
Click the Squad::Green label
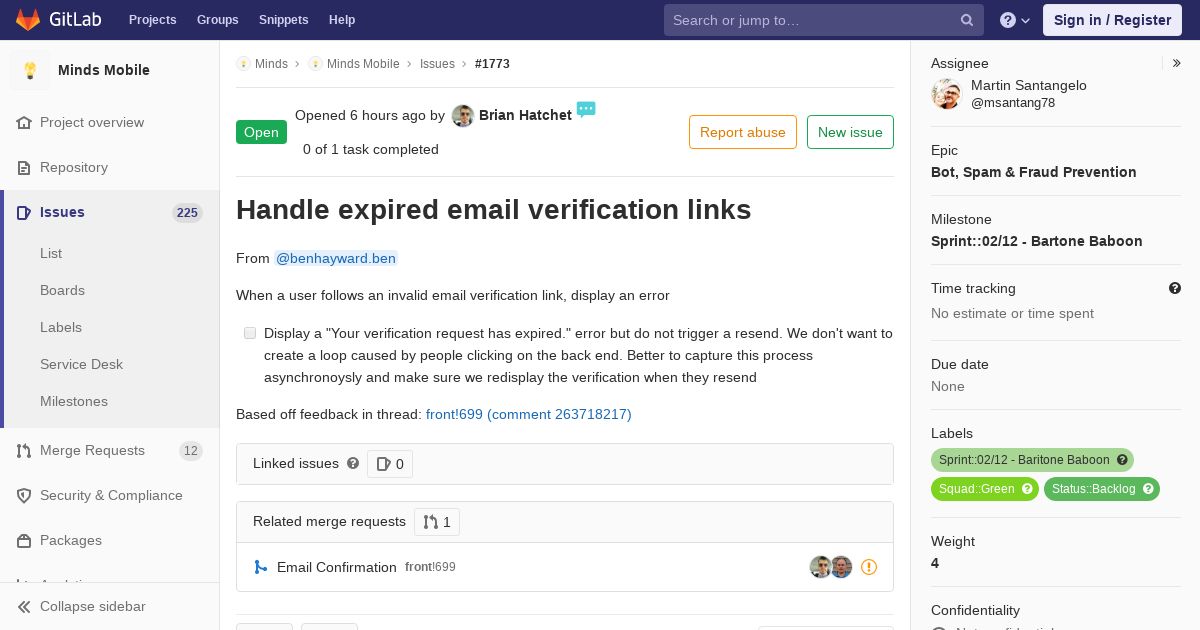coord(976,489)
